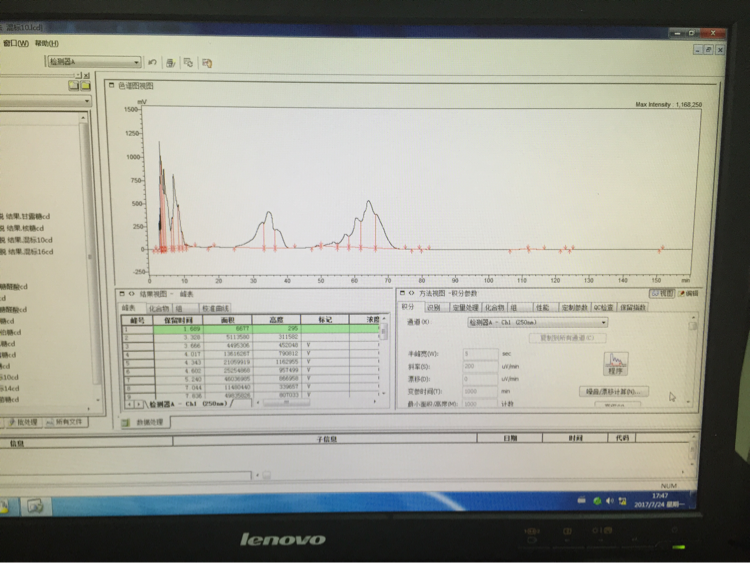The image size is (750, 563).
Task: Click the yellow folder icon in left panel
Action: pos(86,86)
